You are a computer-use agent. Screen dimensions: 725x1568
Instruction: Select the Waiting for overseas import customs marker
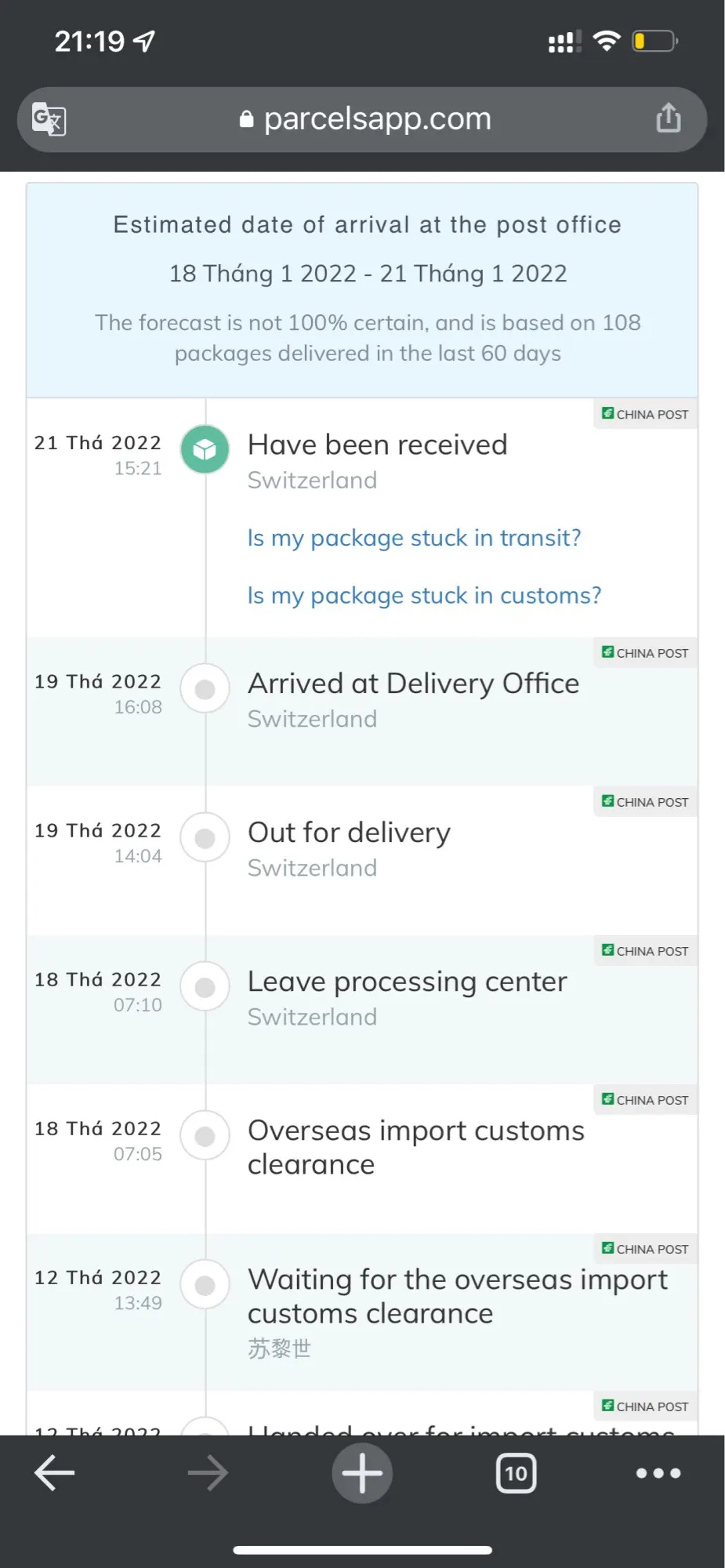pos(205,1285)
